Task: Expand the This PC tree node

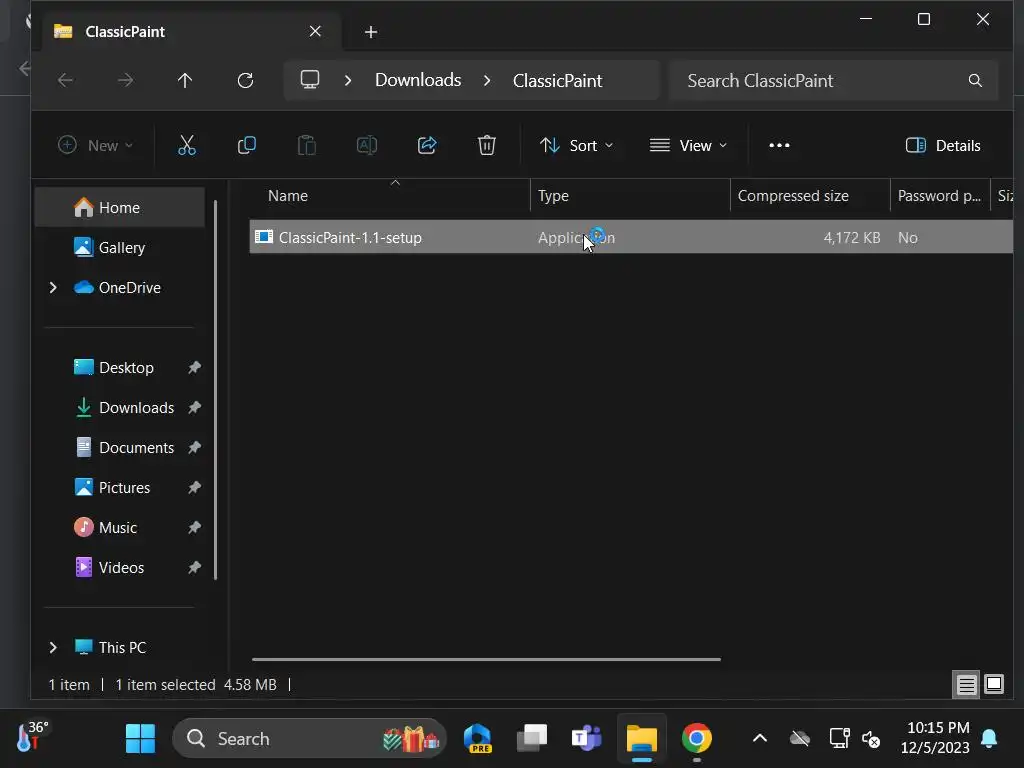Action: tap(53, 647)
